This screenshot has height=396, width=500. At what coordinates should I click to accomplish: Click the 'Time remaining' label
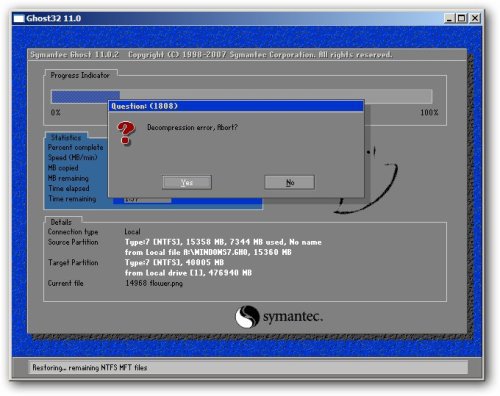(x=72, y=199)
